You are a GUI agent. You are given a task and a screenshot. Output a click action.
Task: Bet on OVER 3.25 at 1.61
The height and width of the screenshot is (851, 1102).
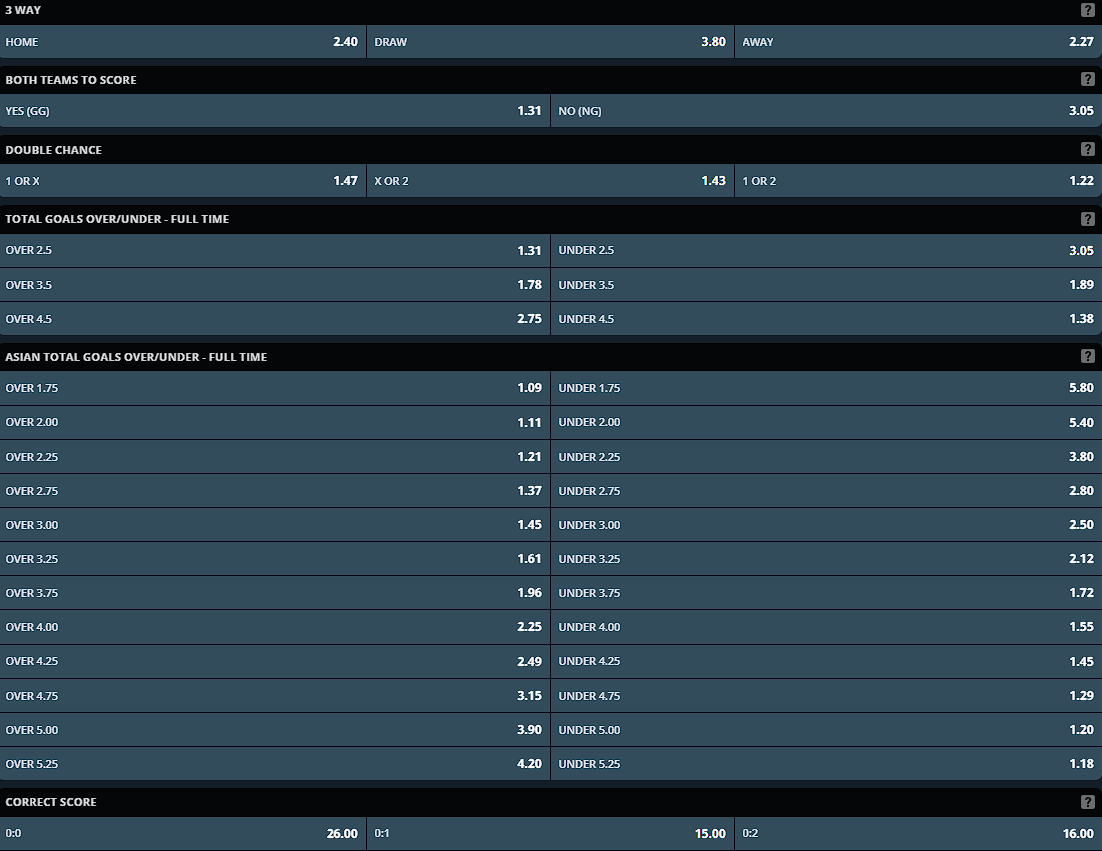click(275, 559)
